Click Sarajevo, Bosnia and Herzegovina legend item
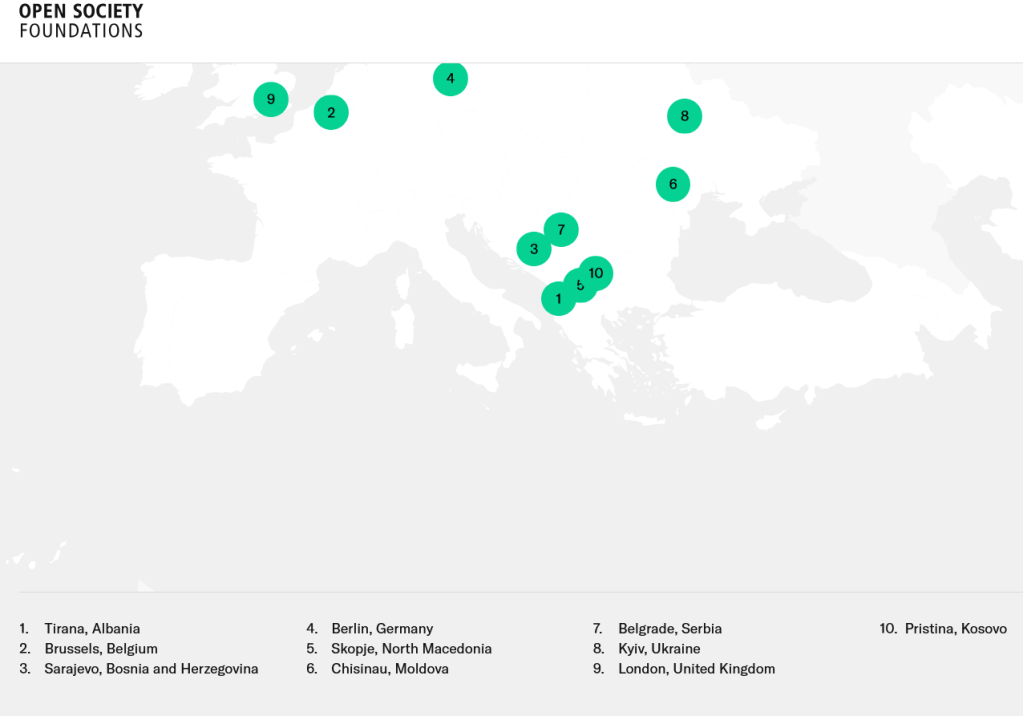The height and width of the screenshot is (716, 1023). 151,669
